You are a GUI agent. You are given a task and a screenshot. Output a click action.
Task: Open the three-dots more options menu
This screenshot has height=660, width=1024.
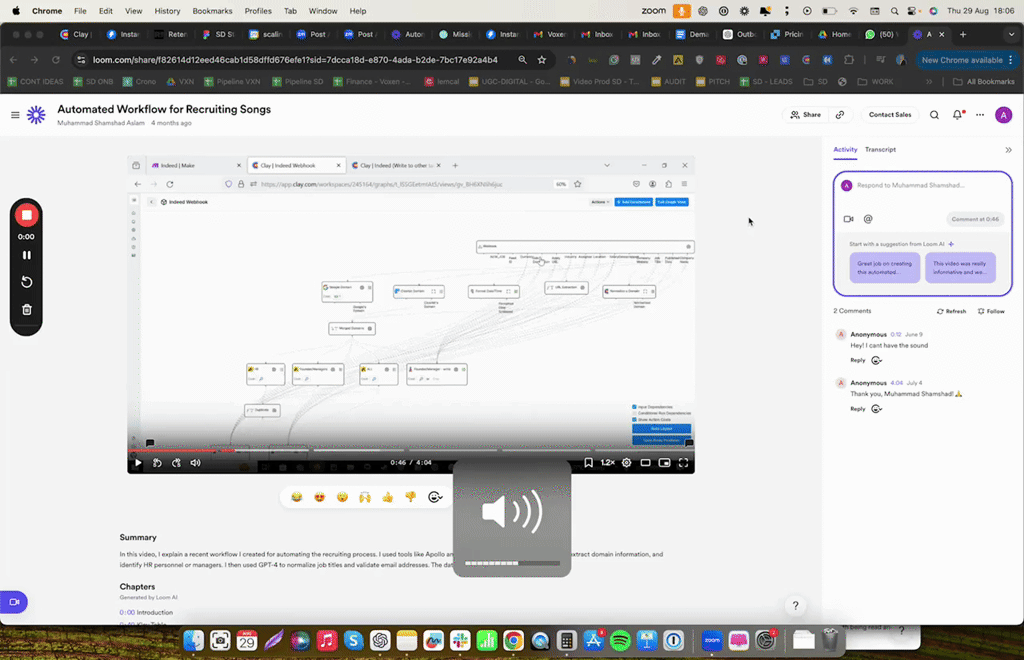point(980,115)
